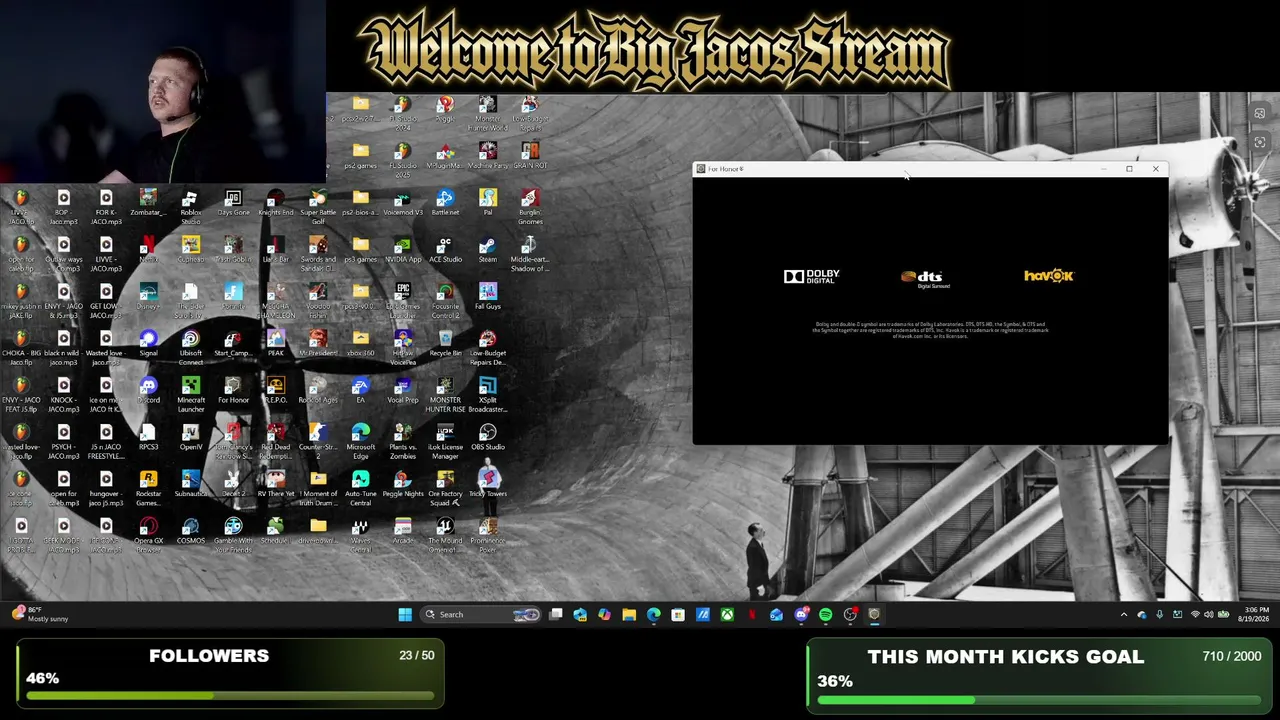Launch XSplit Broadcaster shortcut
This screenshot has height=720, width=1280.
click(488, 394)
